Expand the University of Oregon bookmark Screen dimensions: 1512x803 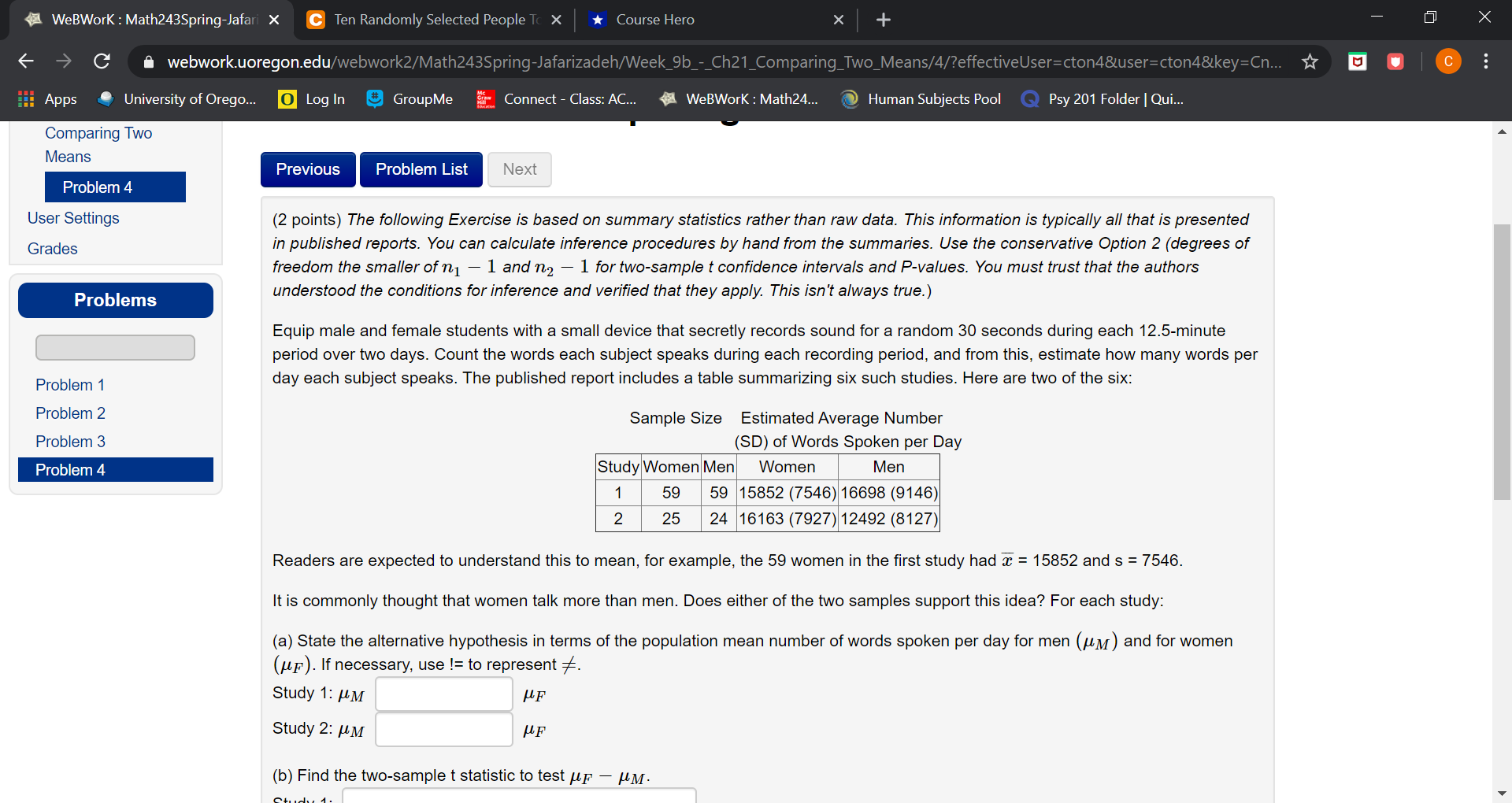pyautogui.click(x=176, y=98)
